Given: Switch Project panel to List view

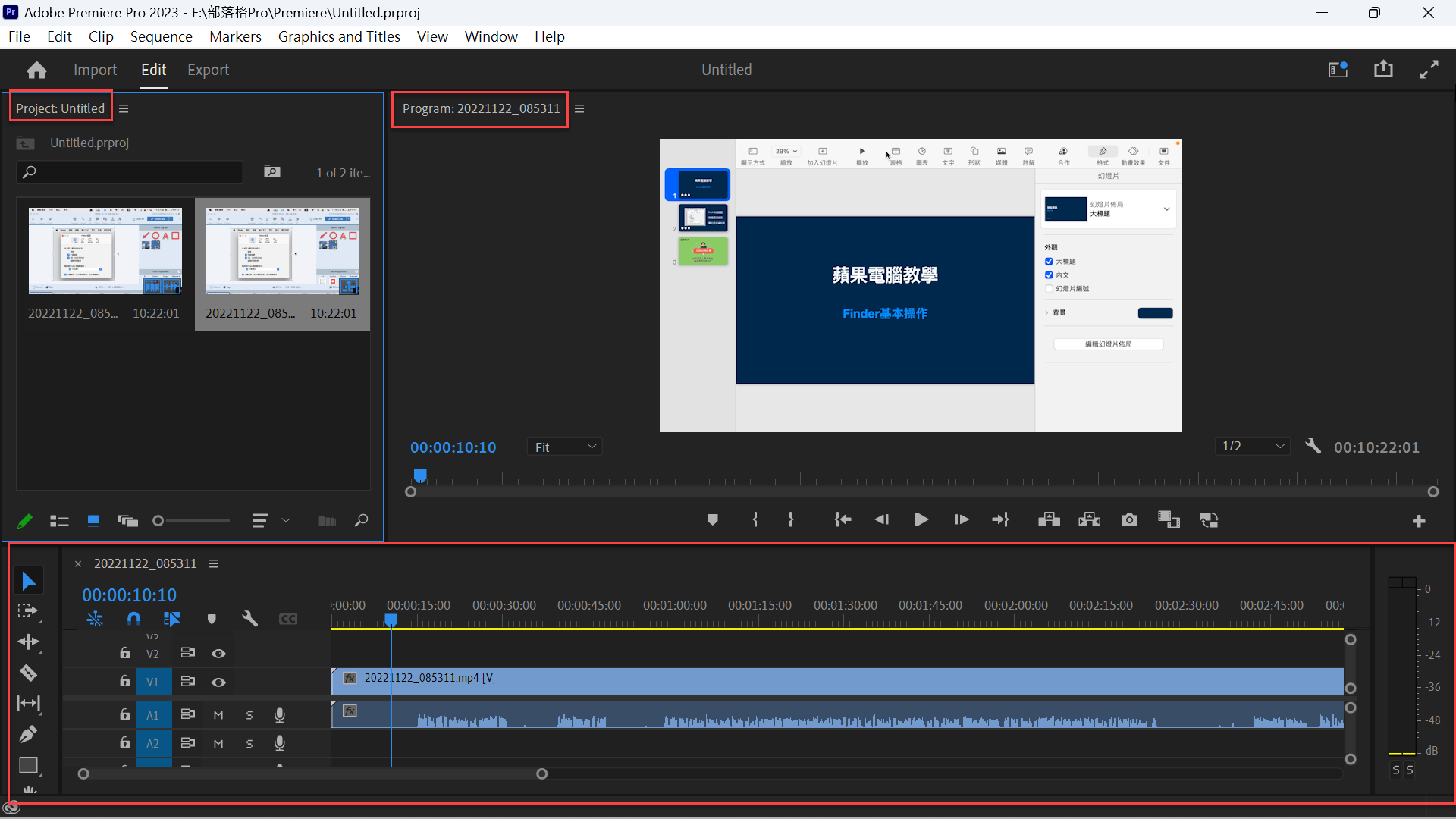Looking at the screenshot, I should pos(59,521).
